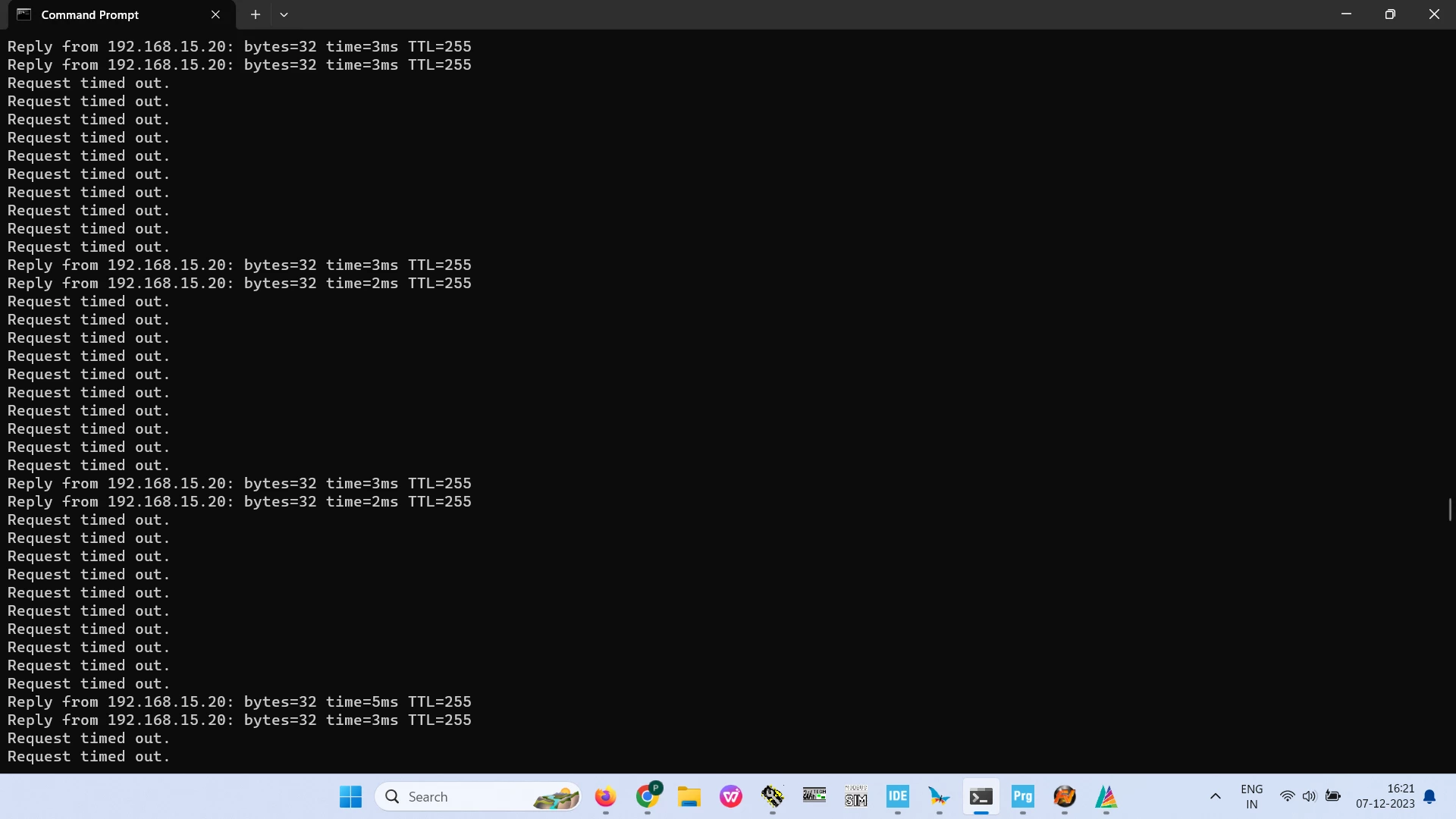Viewport: 1456px width, 819px height.
Task: Open the notification bell
Action: (x=1429, y=796)
